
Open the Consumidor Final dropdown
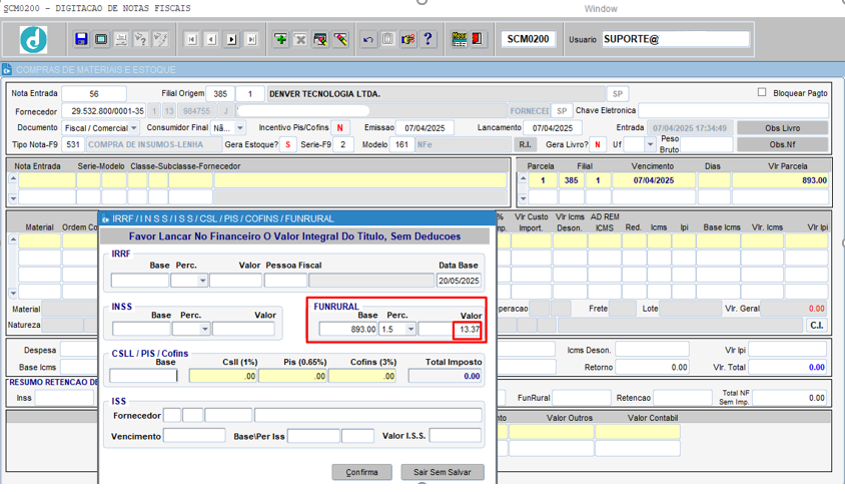point(240,128)
